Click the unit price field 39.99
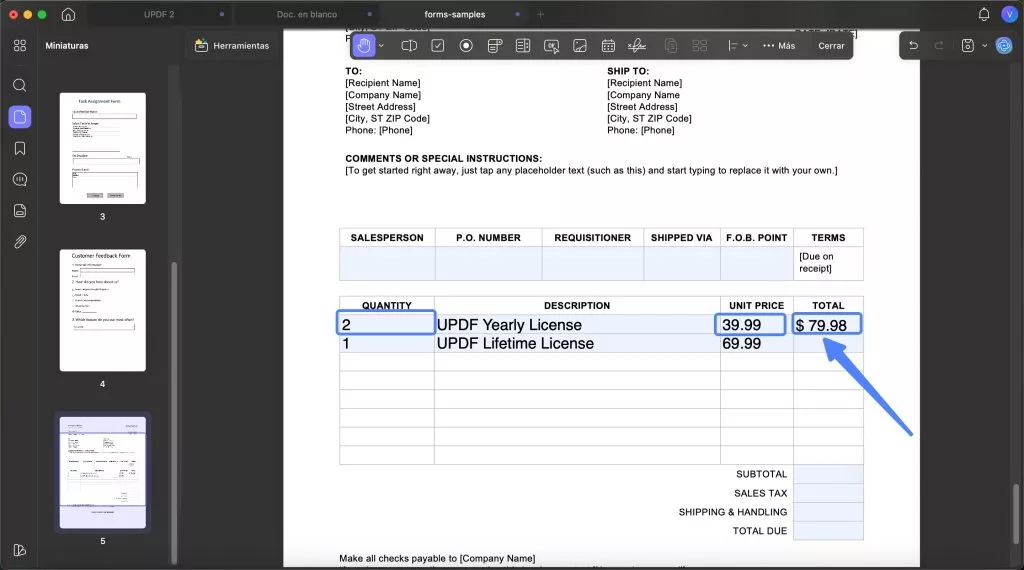This screenshot has height=570, width=1024. [x=750, y=325]
